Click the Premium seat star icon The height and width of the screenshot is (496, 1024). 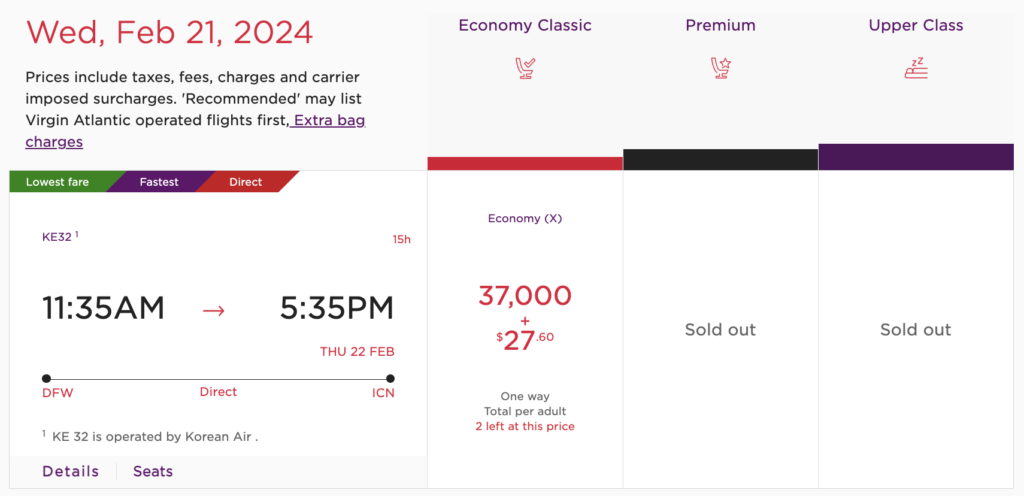click(720, 68)
